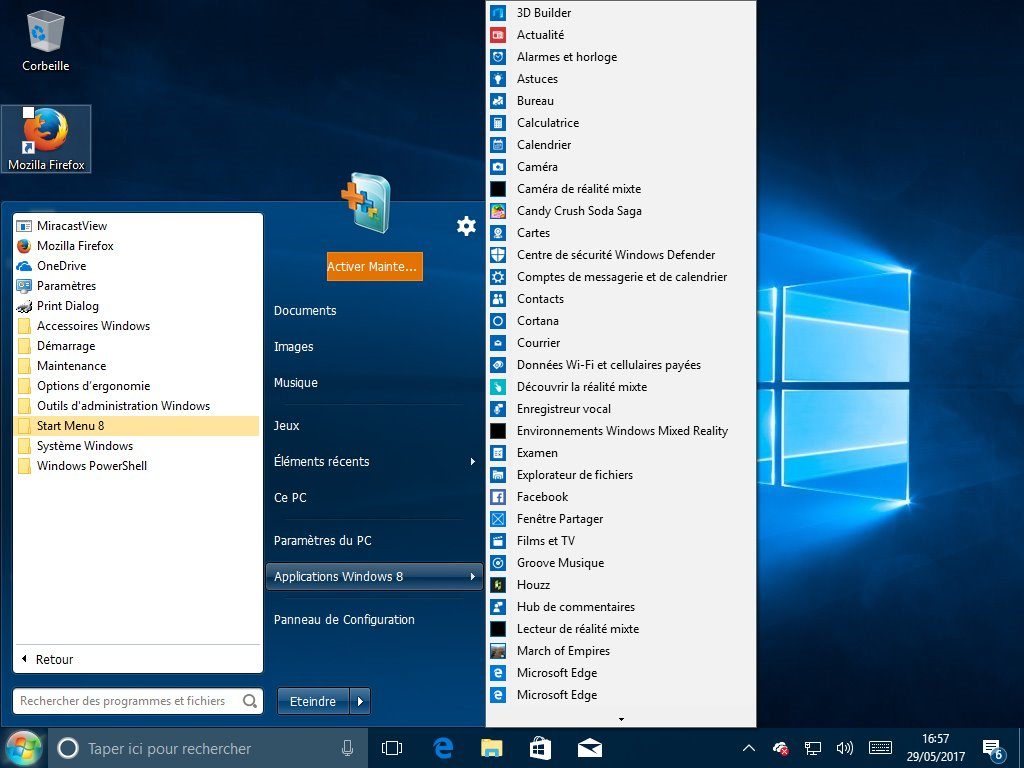Click the Astuces lightbulb icon

pos(498,79)
